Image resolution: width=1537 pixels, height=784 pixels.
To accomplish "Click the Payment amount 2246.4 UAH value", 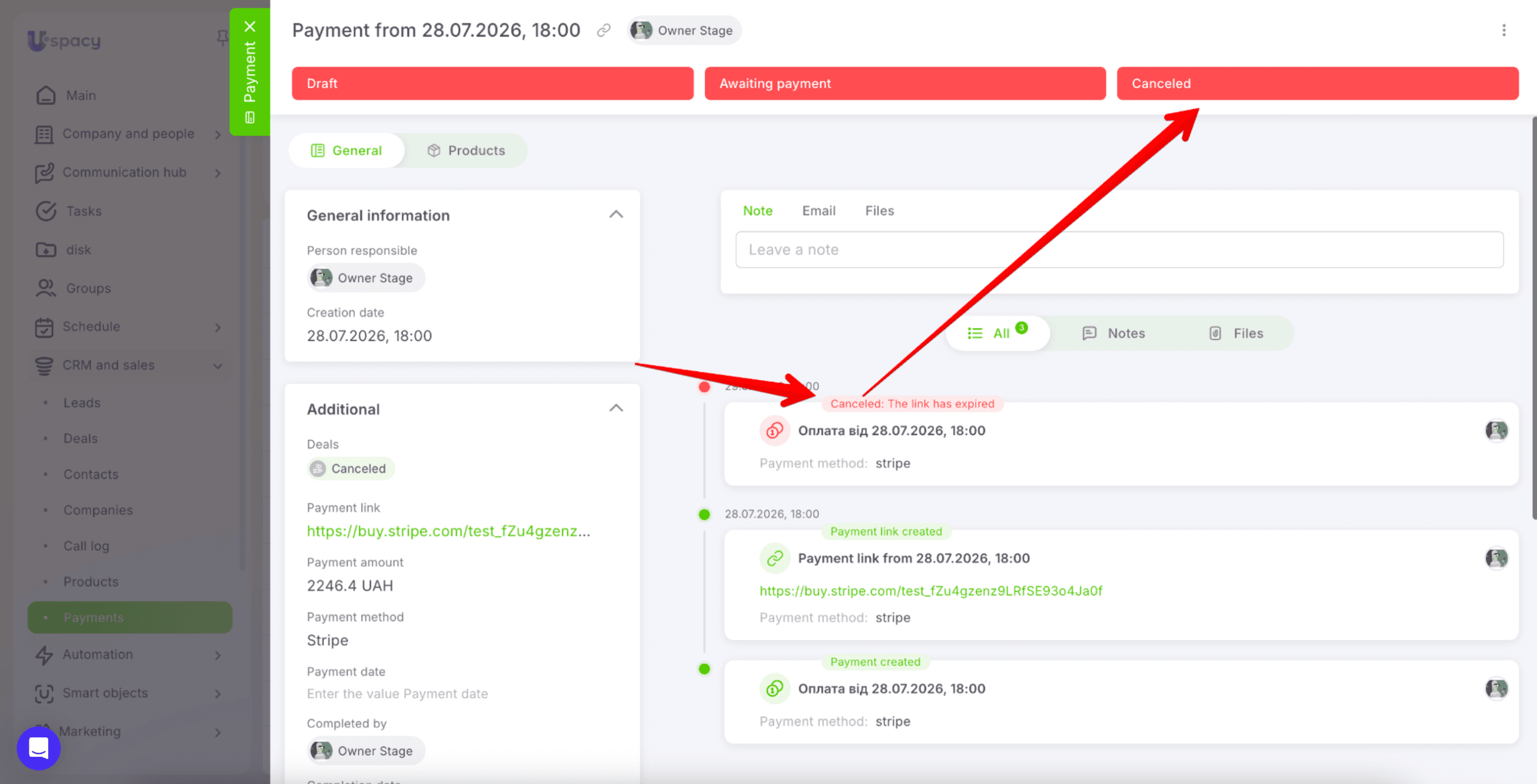I will pyautogui.click(x=350, y=586).
